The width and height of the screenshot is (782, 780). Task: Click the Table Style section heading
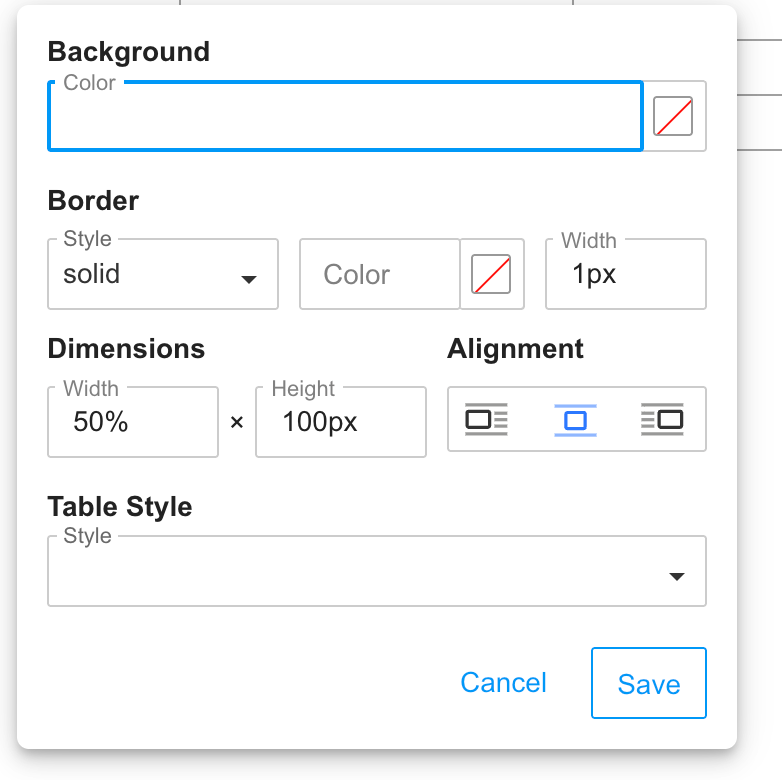(120, 506)
